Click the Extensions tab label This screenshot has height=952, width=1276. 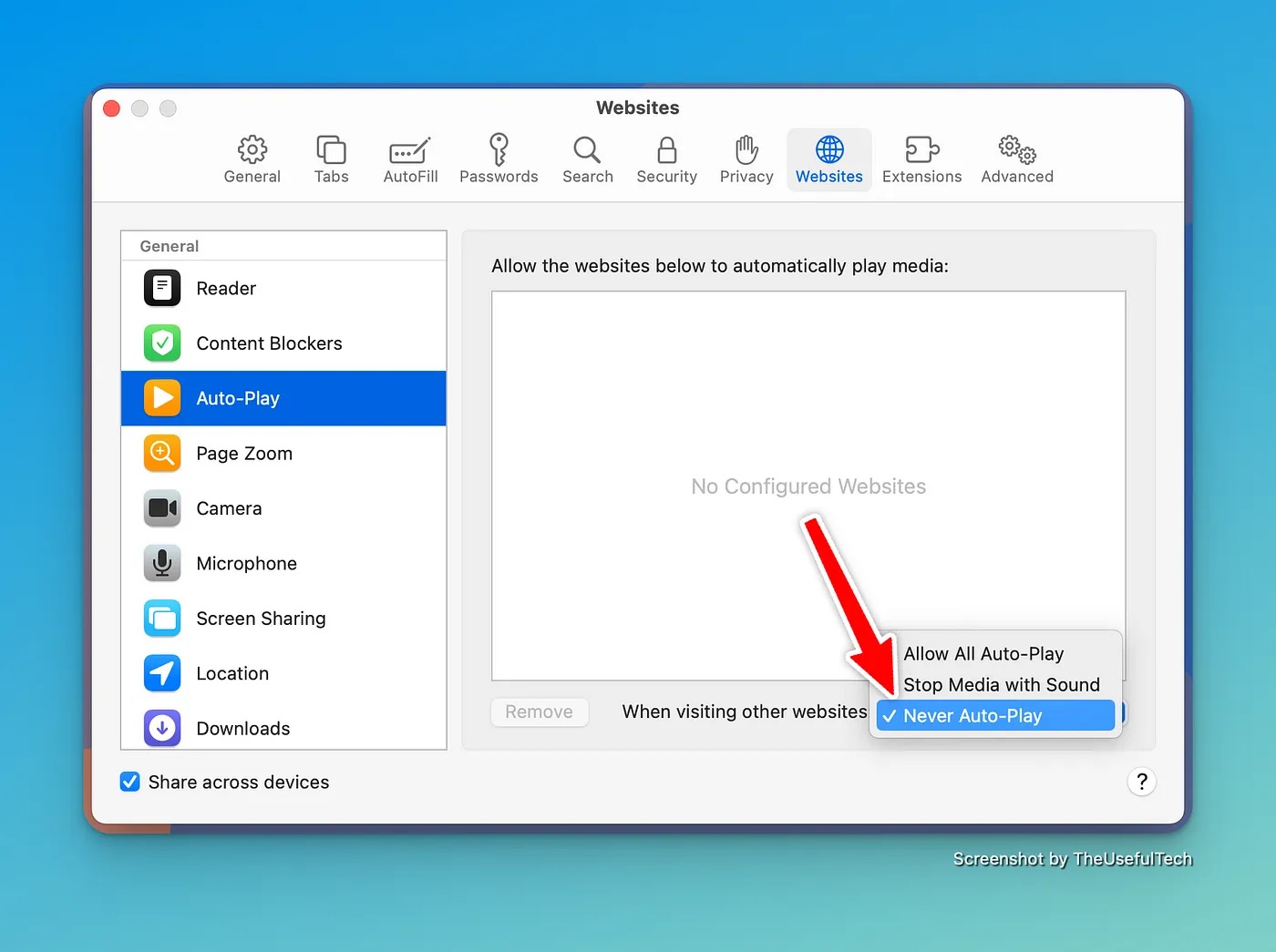921,177
